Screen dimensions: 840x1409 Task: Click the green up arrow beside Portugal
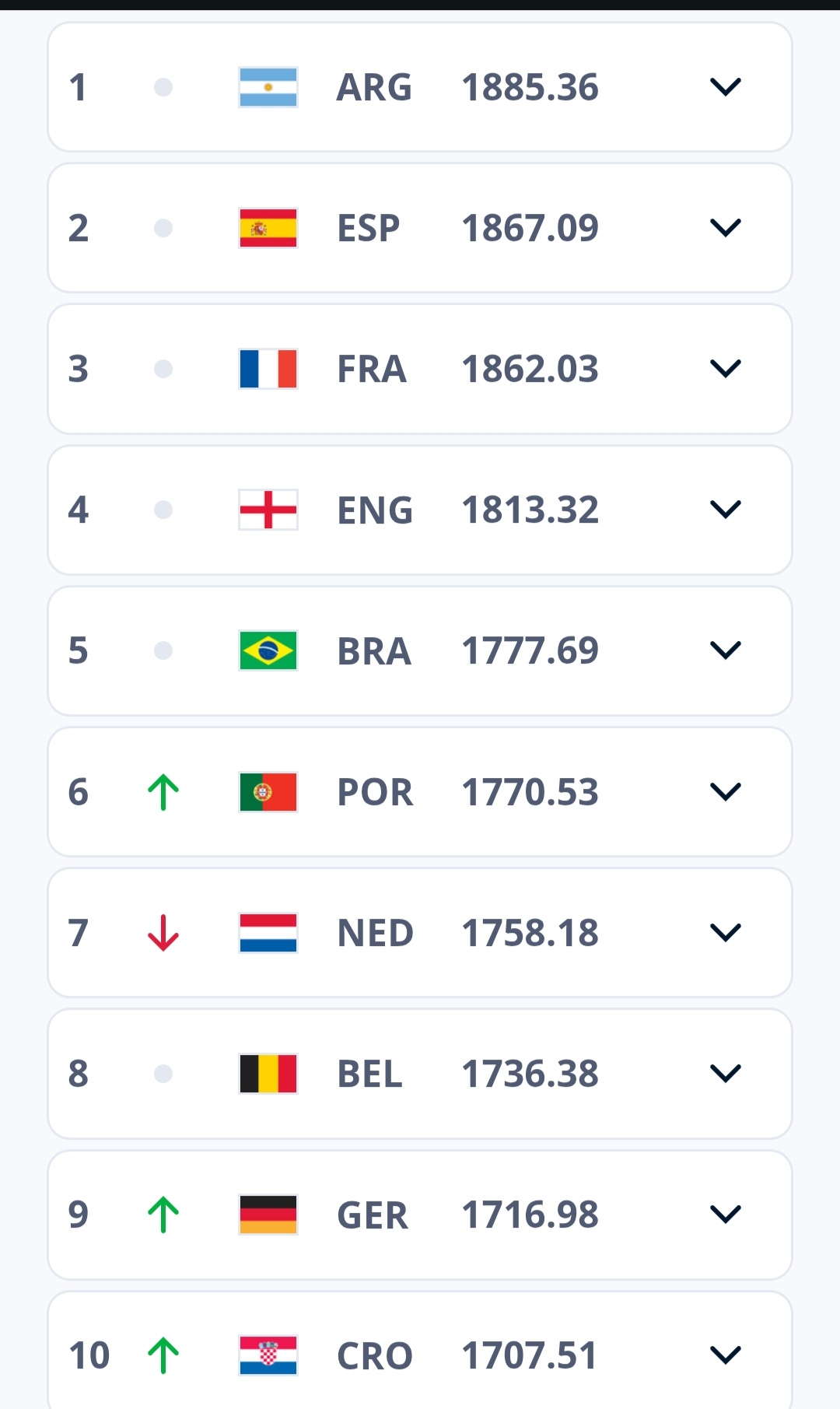[x=163, y=792]
